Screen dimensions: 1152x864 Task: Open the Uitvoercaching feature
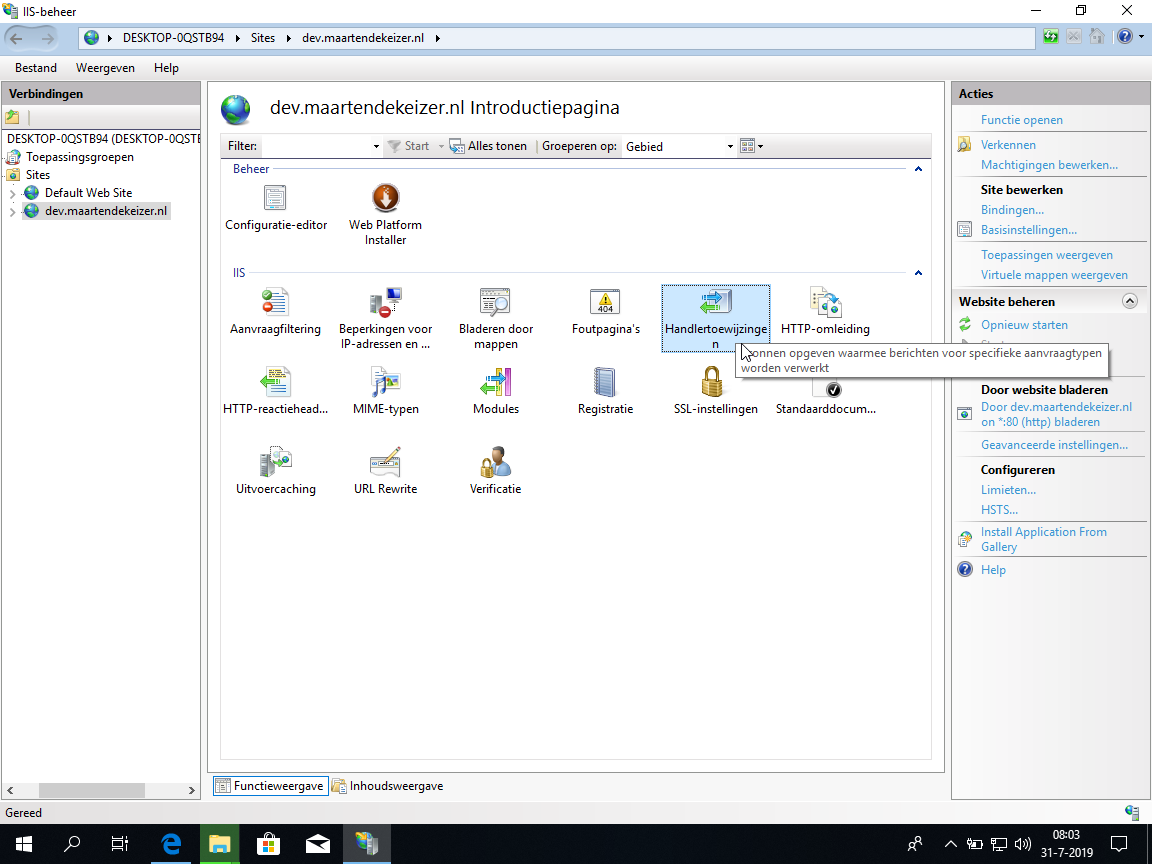pos(276,472)
